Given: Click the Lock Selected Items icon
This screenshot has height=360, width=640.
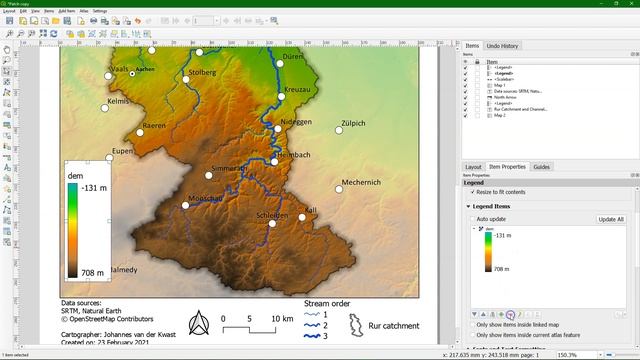Looking at the screenshot, I should [70, 33].
